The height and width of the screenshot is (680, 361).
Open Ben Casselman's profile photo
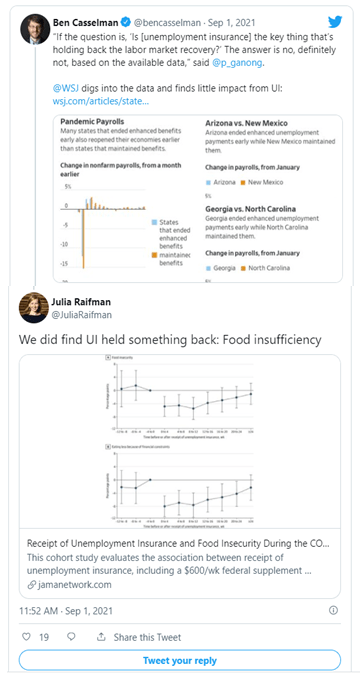tap(36, 29)
